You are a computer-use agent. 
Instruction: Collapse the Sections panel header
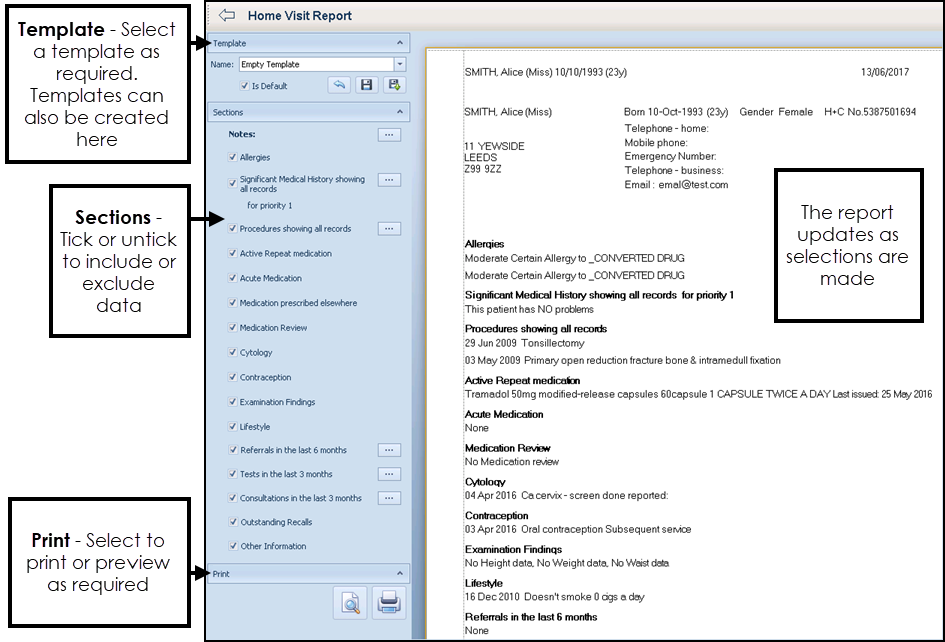400,112
